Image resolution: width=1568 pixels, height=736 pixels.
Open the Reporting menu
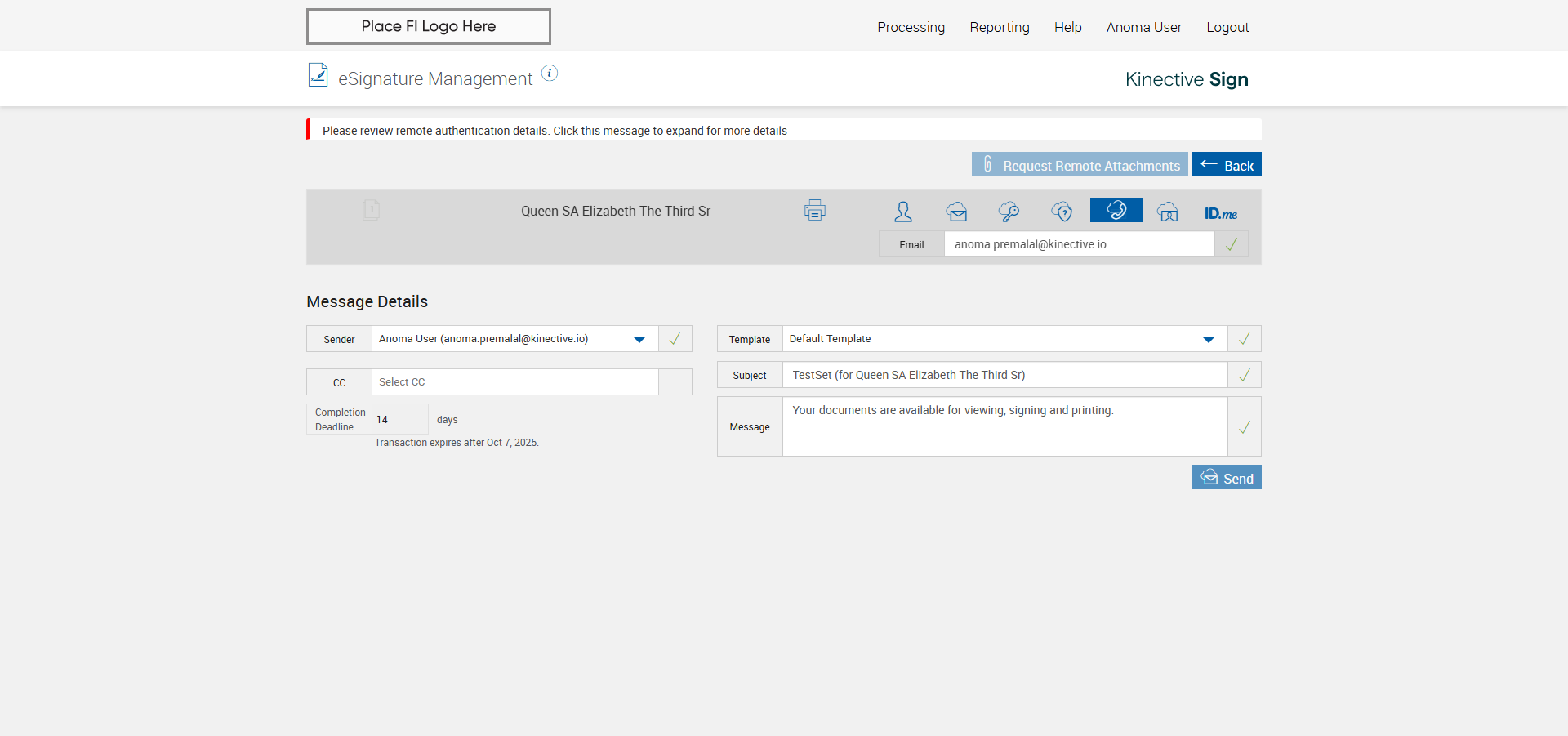(x=999, y=27)
